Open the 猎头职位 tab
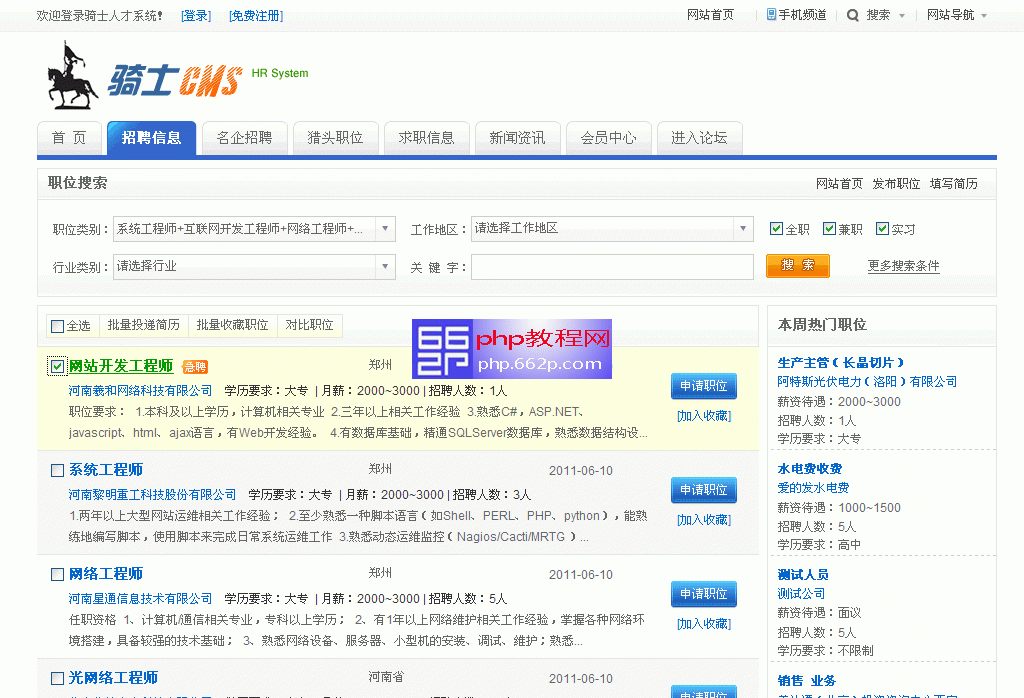Viewport: 1024px width, 698px height. (335, 138)
